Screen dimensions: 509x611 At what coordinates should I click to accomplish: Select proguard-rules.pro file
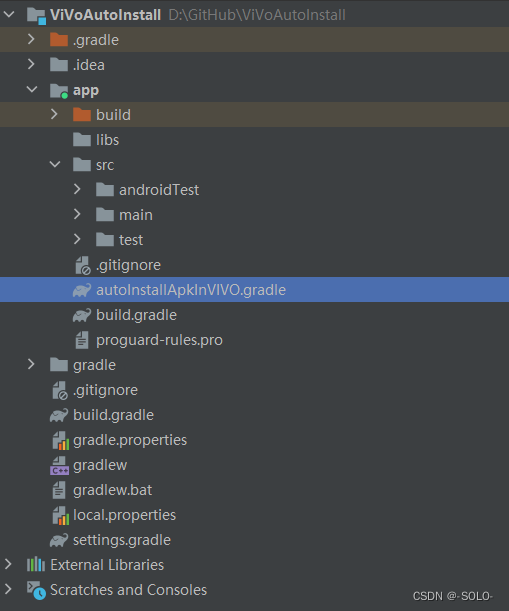click(x=159, y=340)
